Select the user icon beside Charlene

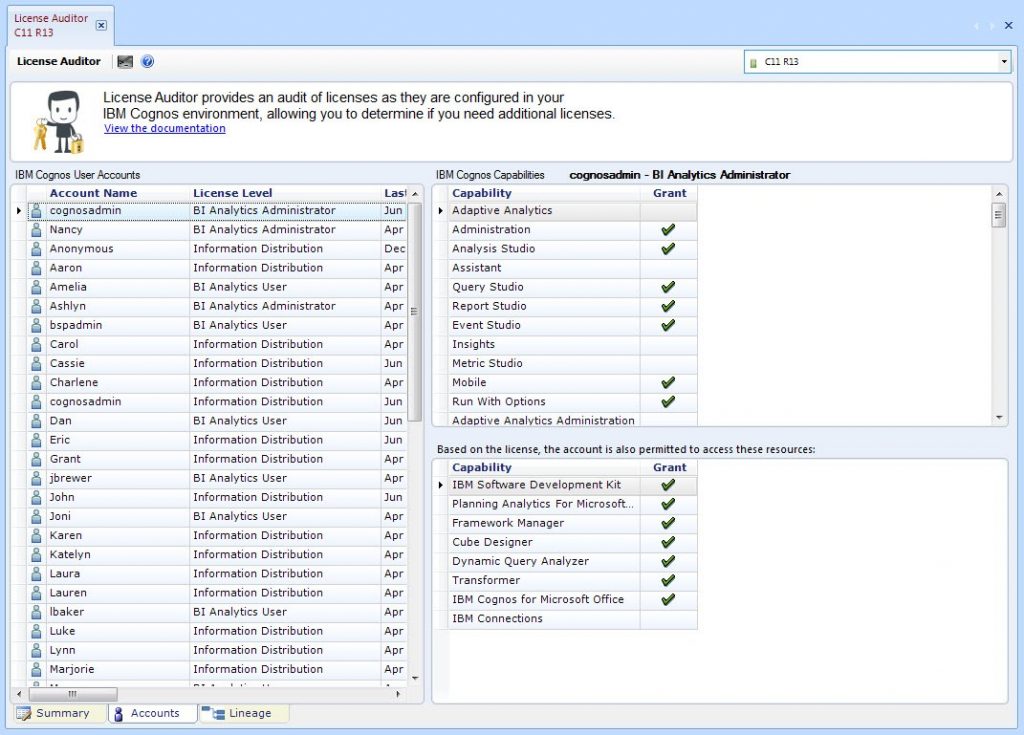37,383
